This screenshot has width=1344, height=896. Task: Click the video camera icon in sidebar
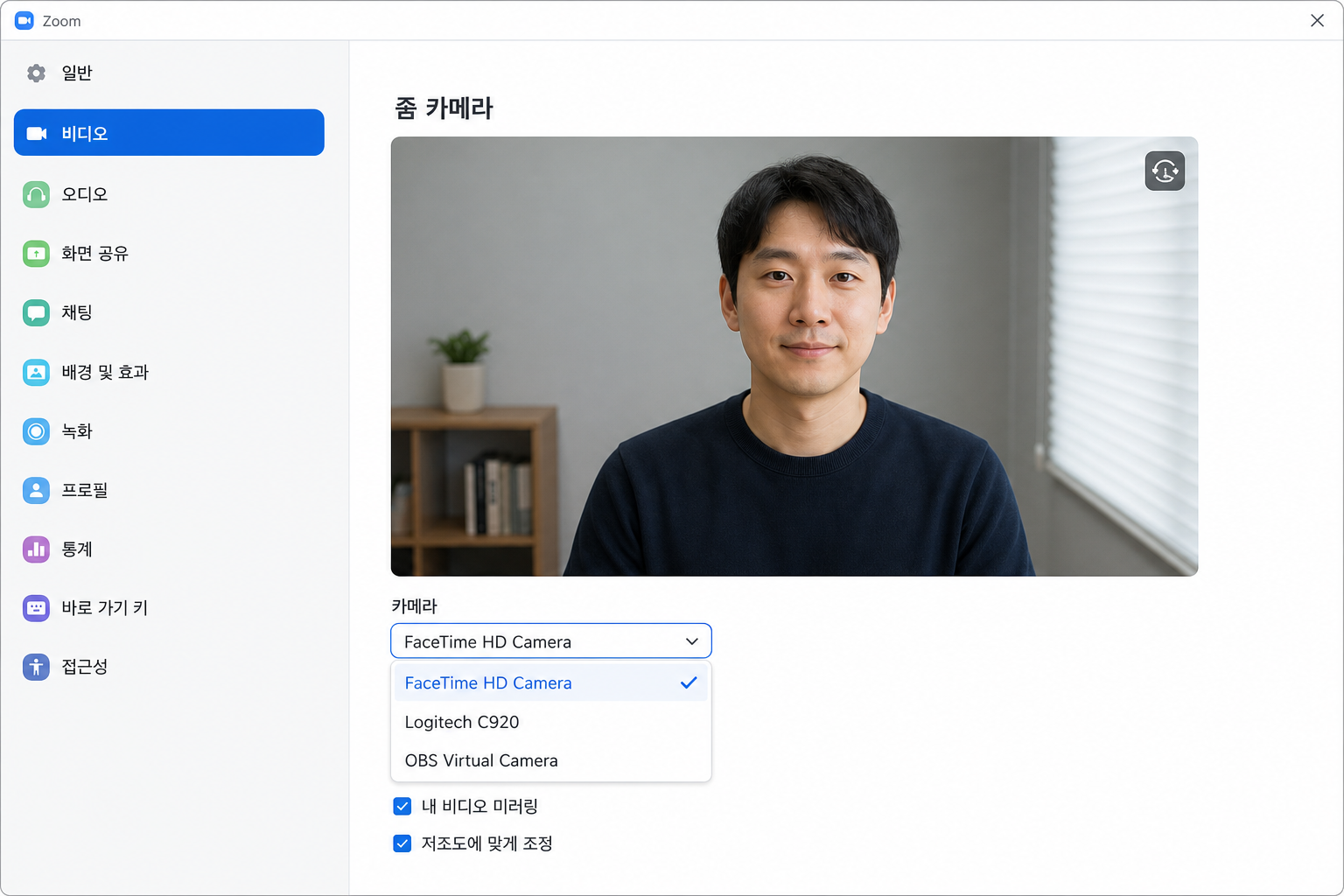click(x=37, y=133)
